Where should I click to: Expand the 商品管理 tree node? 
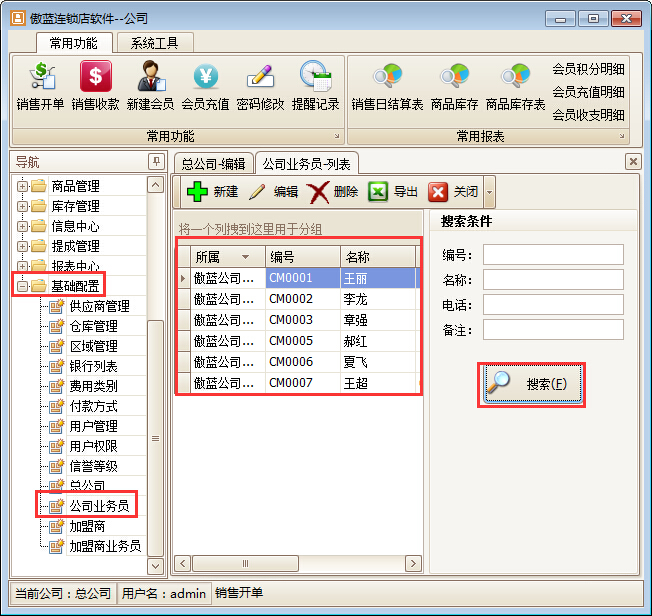coord(22,186)
